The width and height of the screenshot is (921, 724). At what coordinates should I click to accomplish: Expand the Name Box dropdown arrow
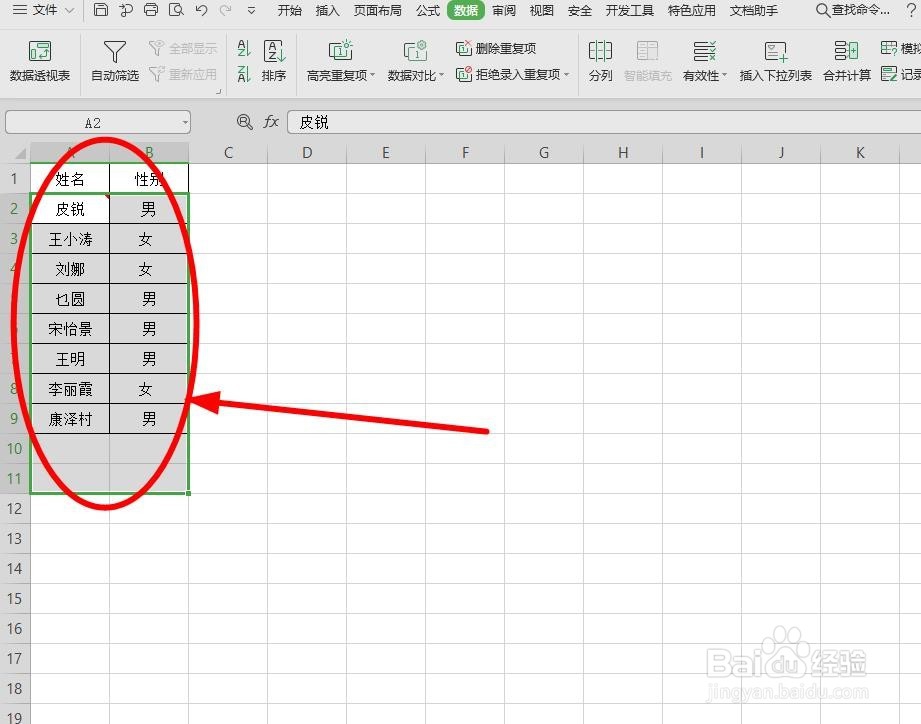pos(185,123)
